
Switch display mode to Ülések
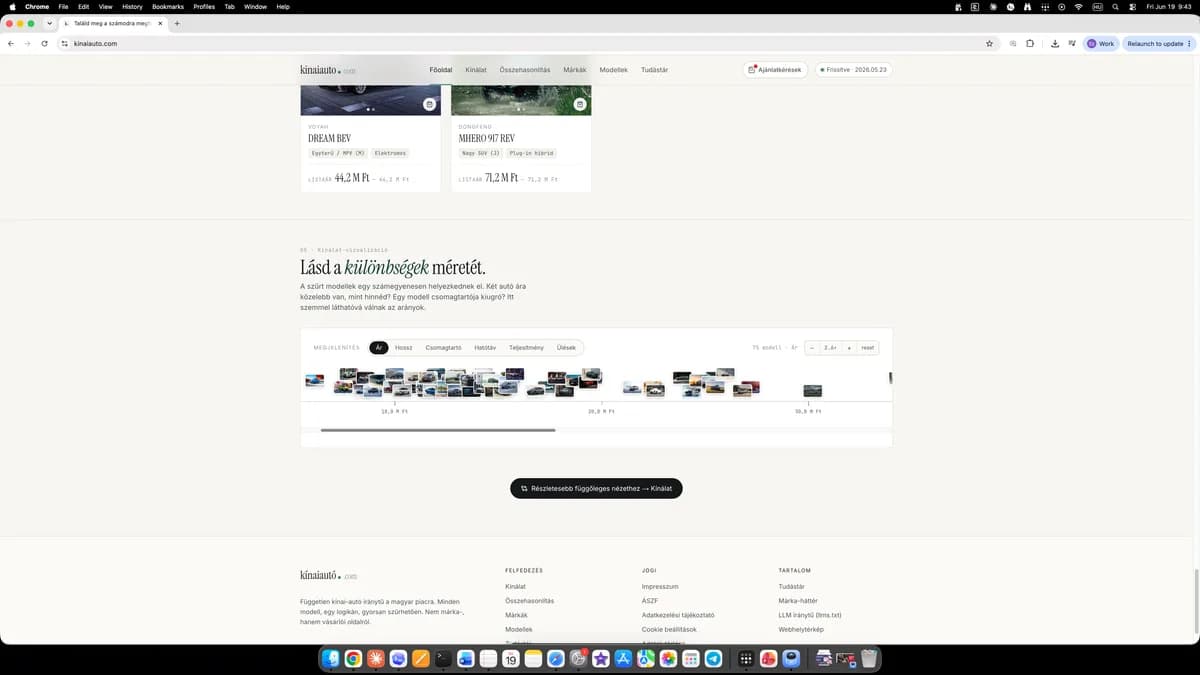click(566, 348)
